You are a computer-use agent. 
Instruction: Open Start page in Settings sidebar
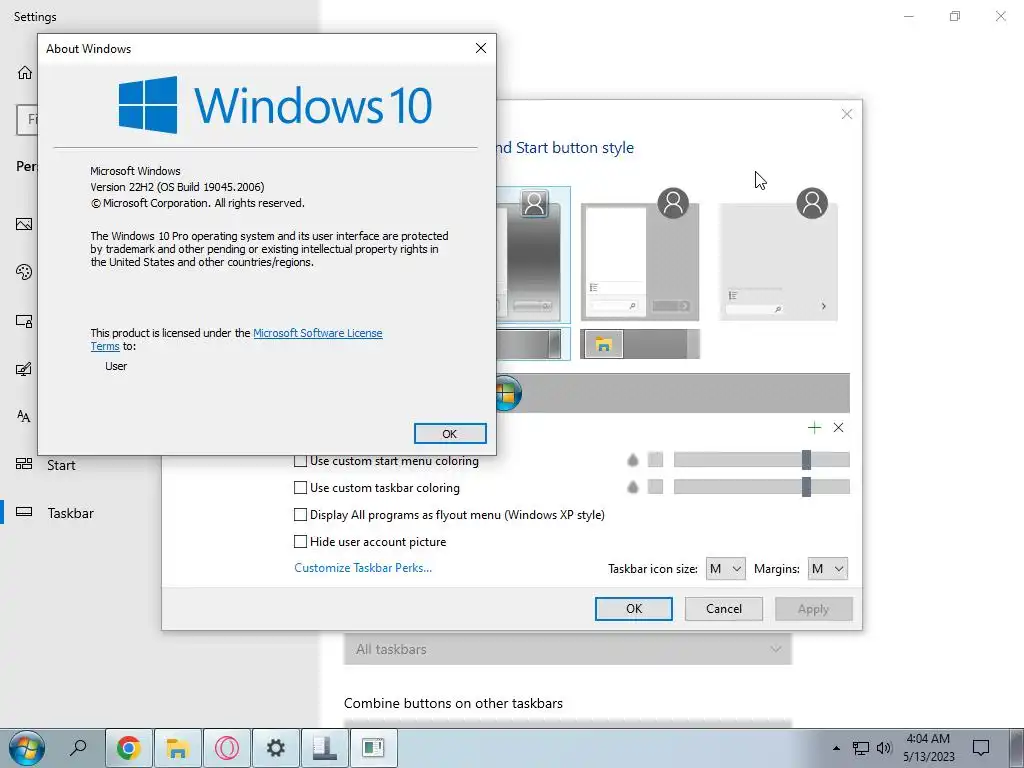[x=61, y=465]
